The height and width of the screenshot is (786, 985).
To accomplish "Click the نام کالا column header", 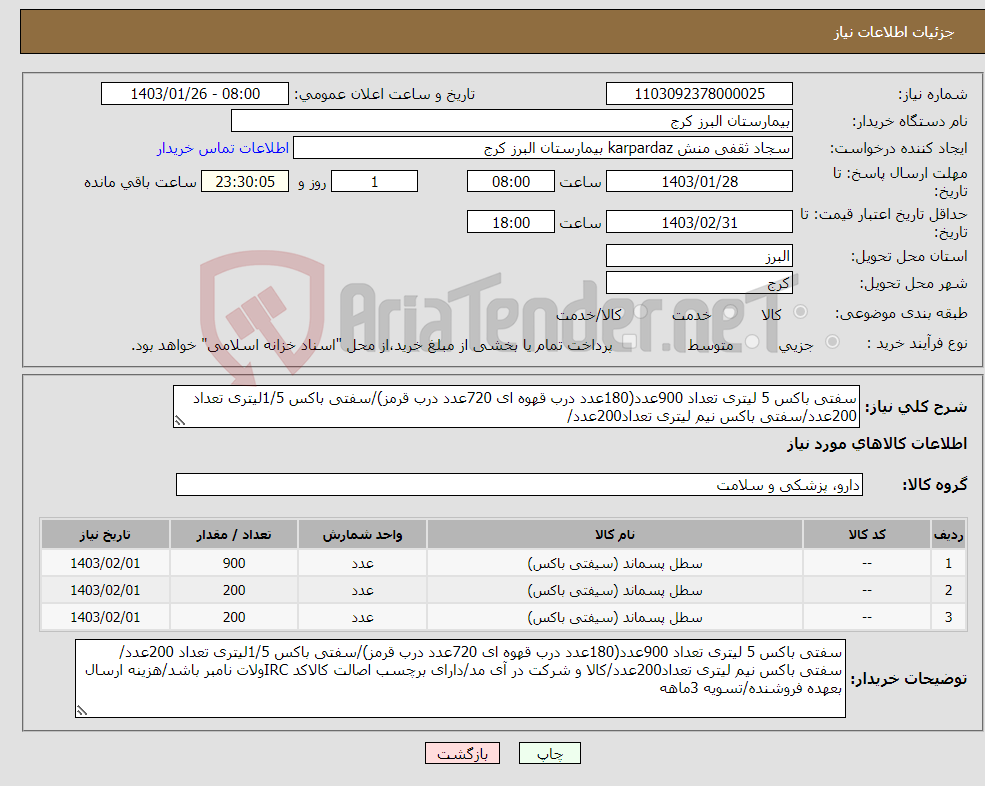I will click(614, 535).
